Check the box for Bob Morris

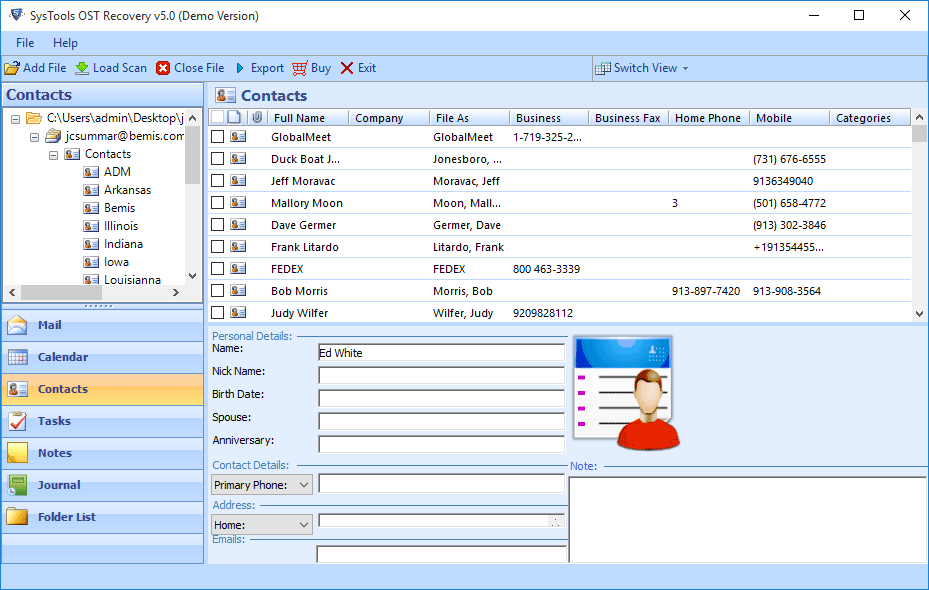point(217,291)
